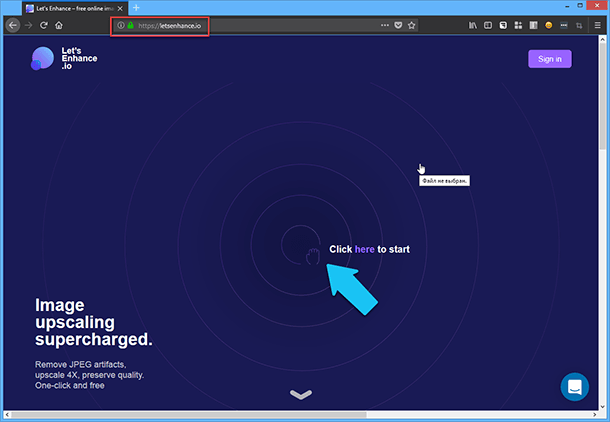Click the forward navigation arrow
This screenshot has height=422, width=610.
coord(28,25)
